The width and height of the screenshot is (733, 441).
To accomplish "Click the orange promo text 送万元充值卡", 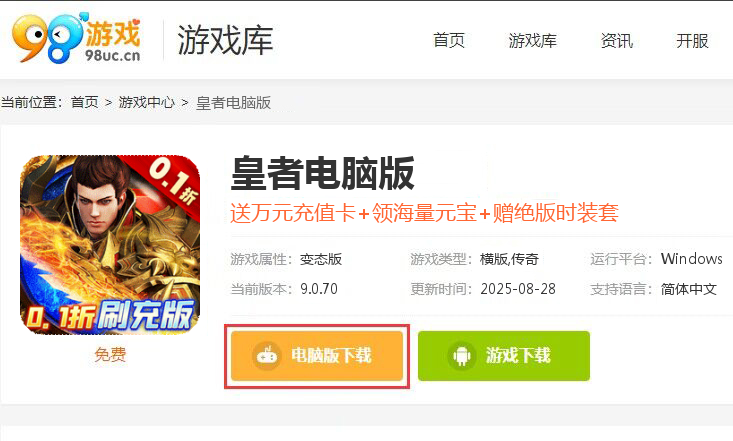I will coord(293,213).
